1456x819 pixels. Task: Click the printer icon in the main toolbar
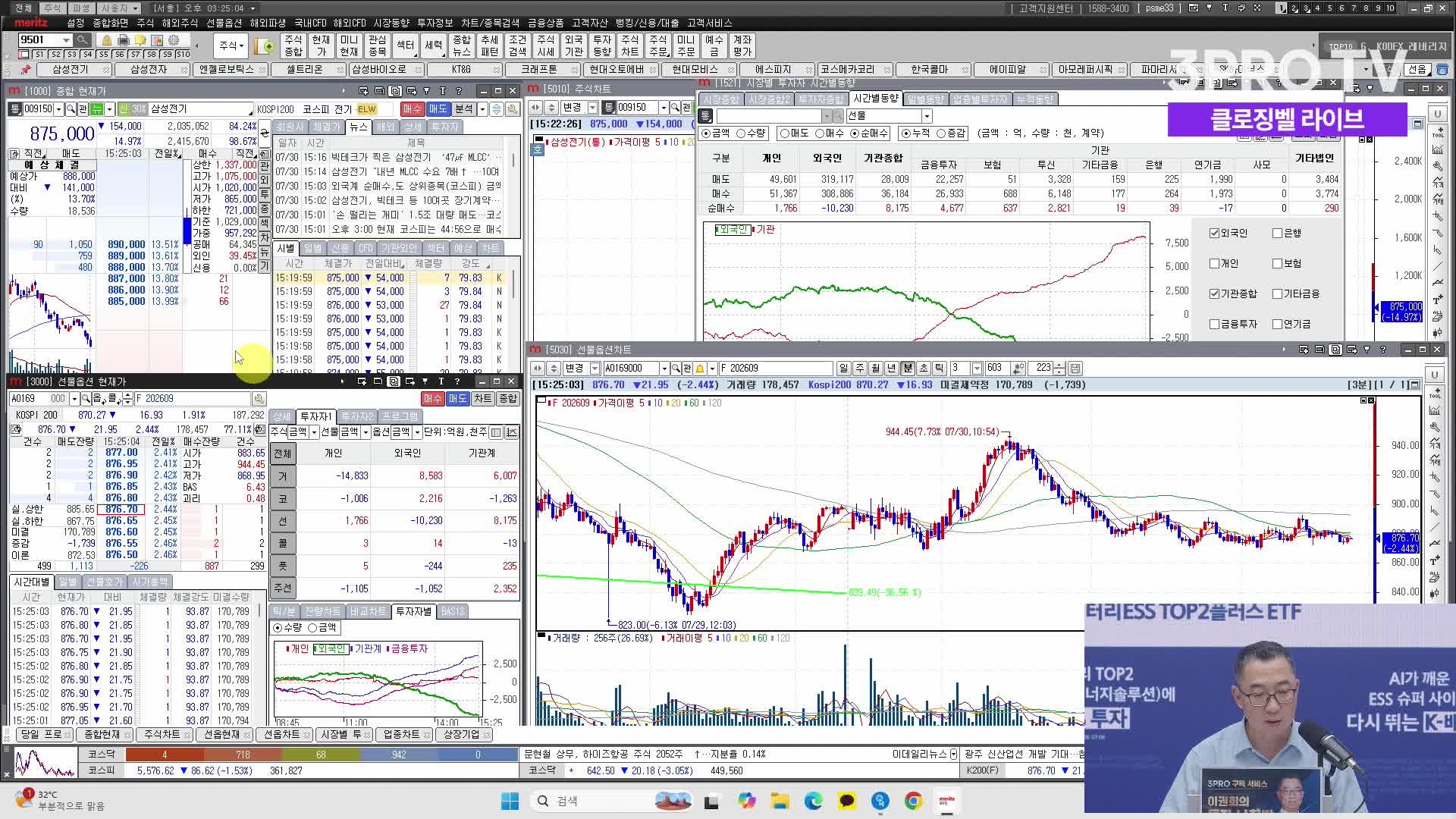click(123, 40)
